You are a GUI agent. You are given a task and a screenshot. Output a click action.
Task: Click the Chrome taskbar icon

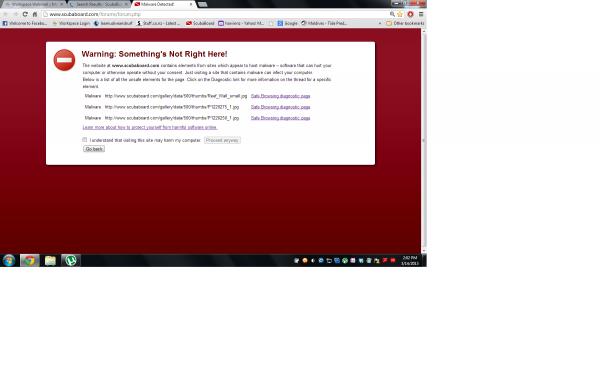click(29, 260)
